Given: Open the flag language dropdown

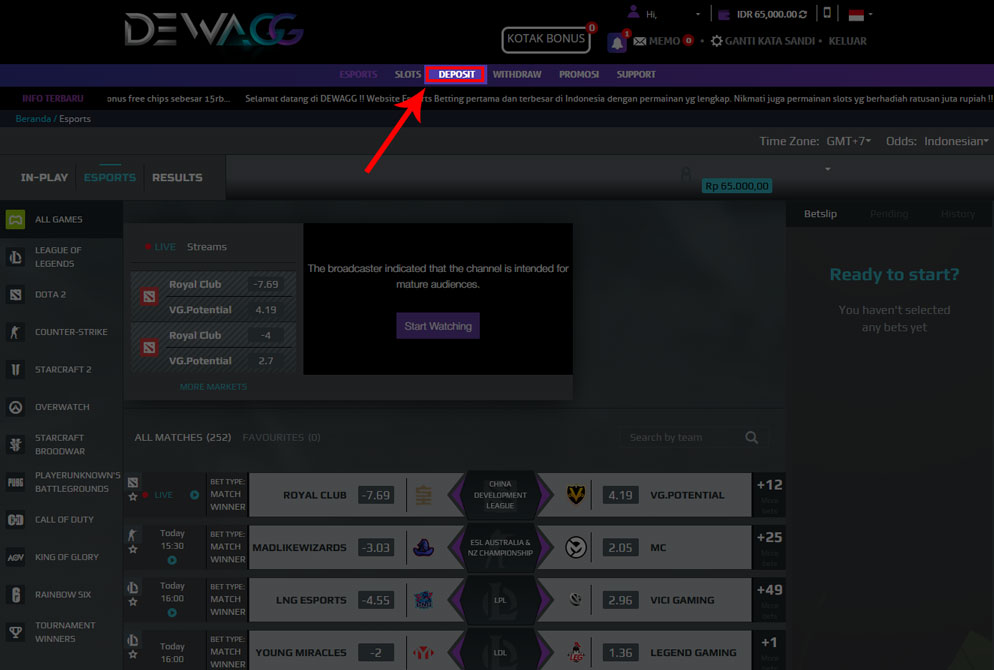Looking at the screenshot, I should coord(860,14).
